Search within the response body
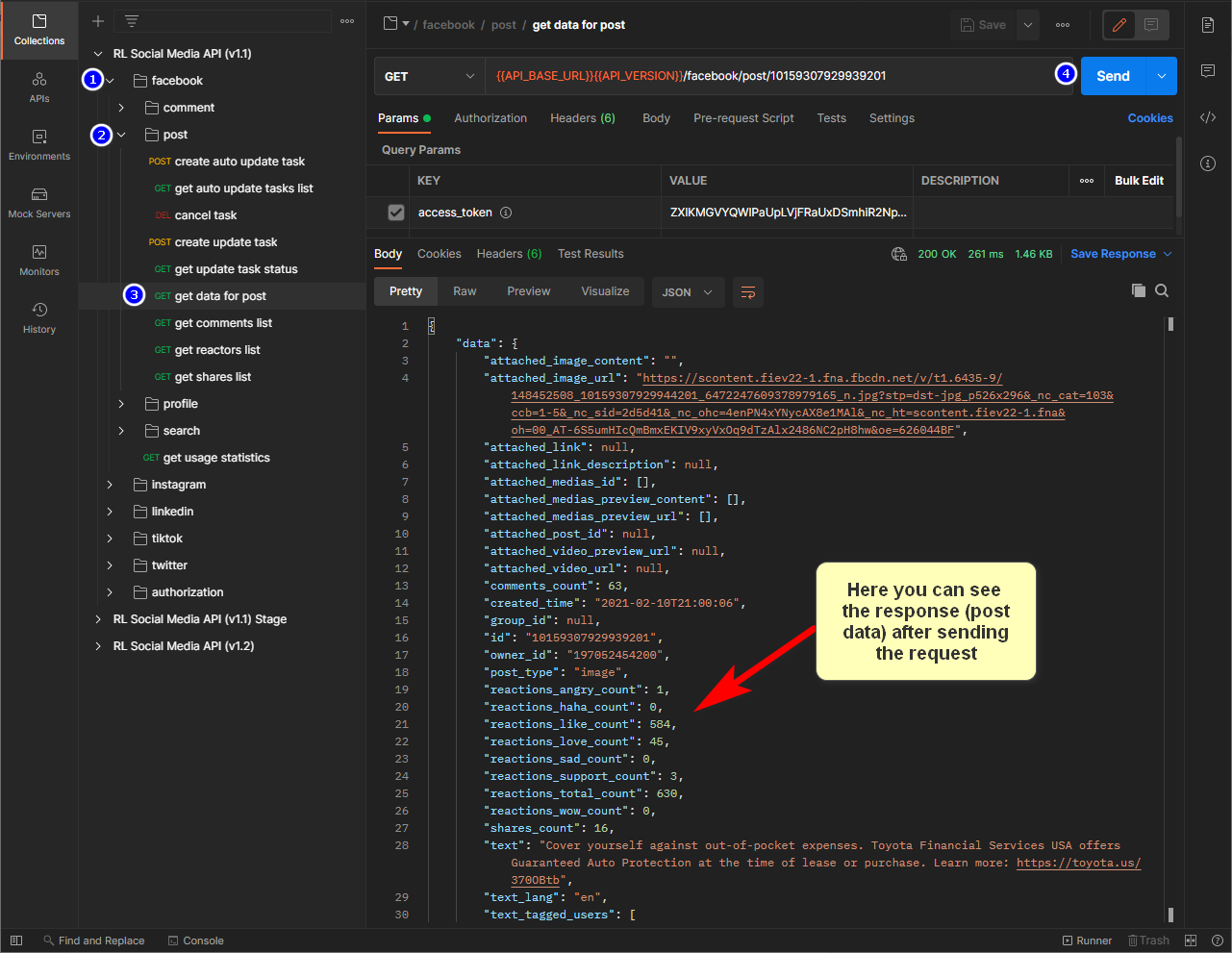Screen dimensions: 1232x953 pos(1161,289)
